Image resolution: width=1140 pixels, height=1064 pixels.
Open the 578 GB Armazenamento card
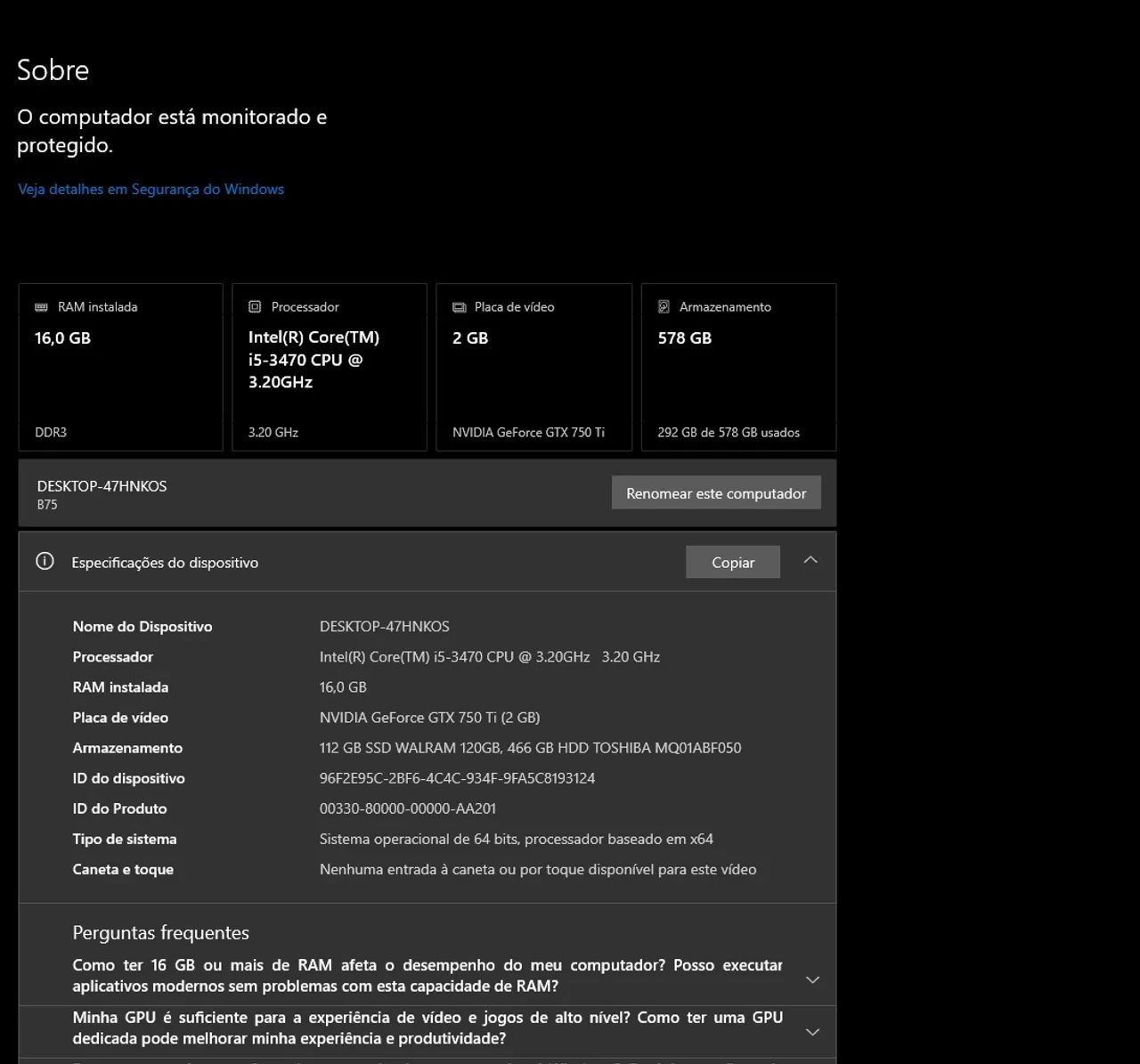point(738,367)
